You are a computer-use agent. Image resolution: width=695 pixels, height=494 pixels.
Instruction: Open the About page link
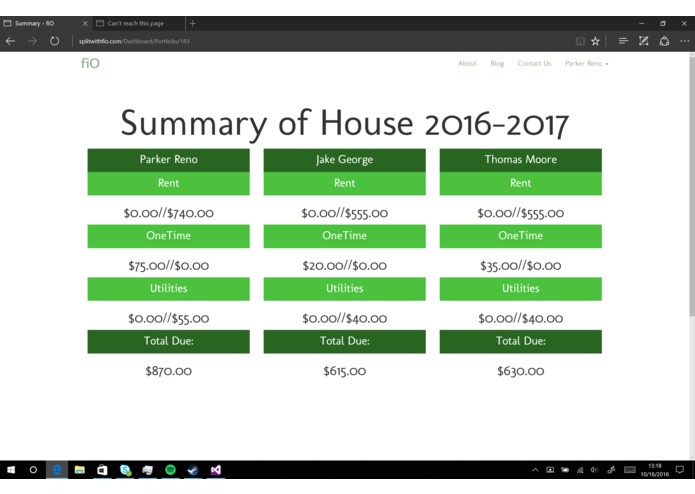click(x=467, y=63)
